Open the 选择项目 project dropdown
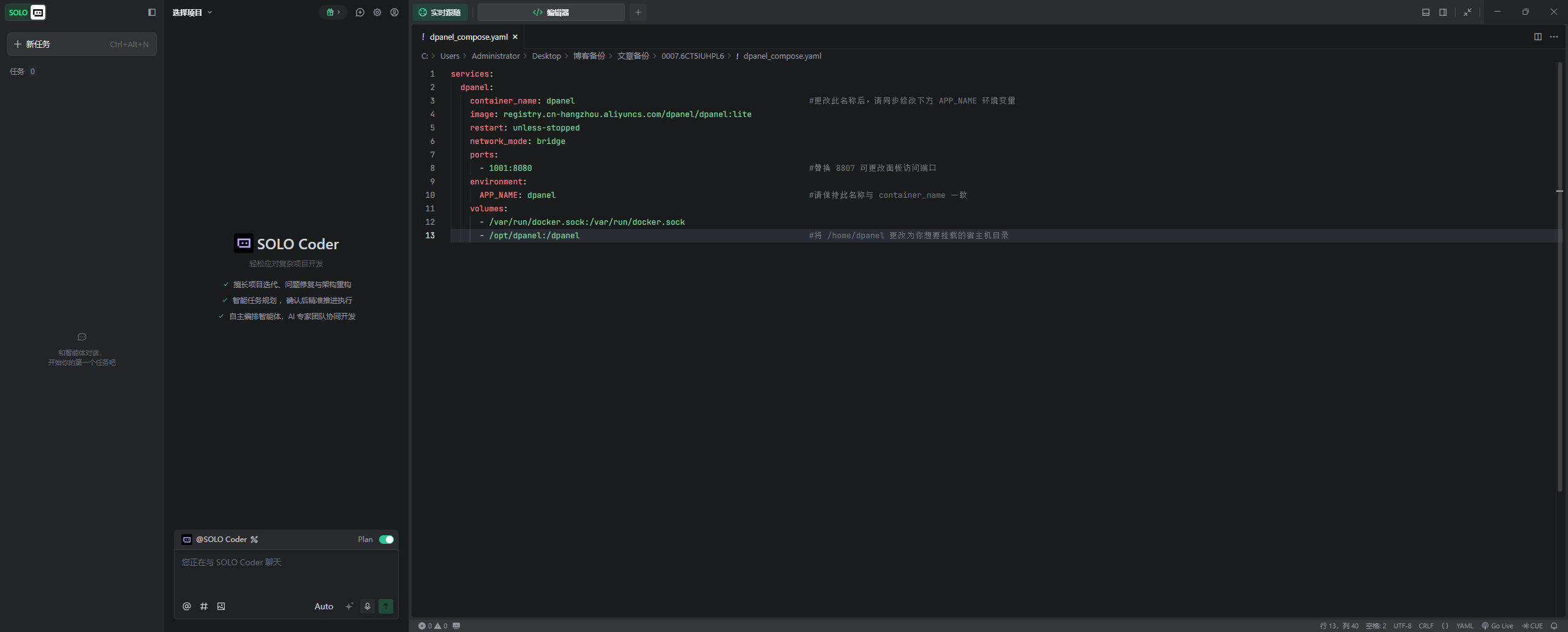This screenshot has width=1568, height=632. pyautogui.click(x=192, y=12)
